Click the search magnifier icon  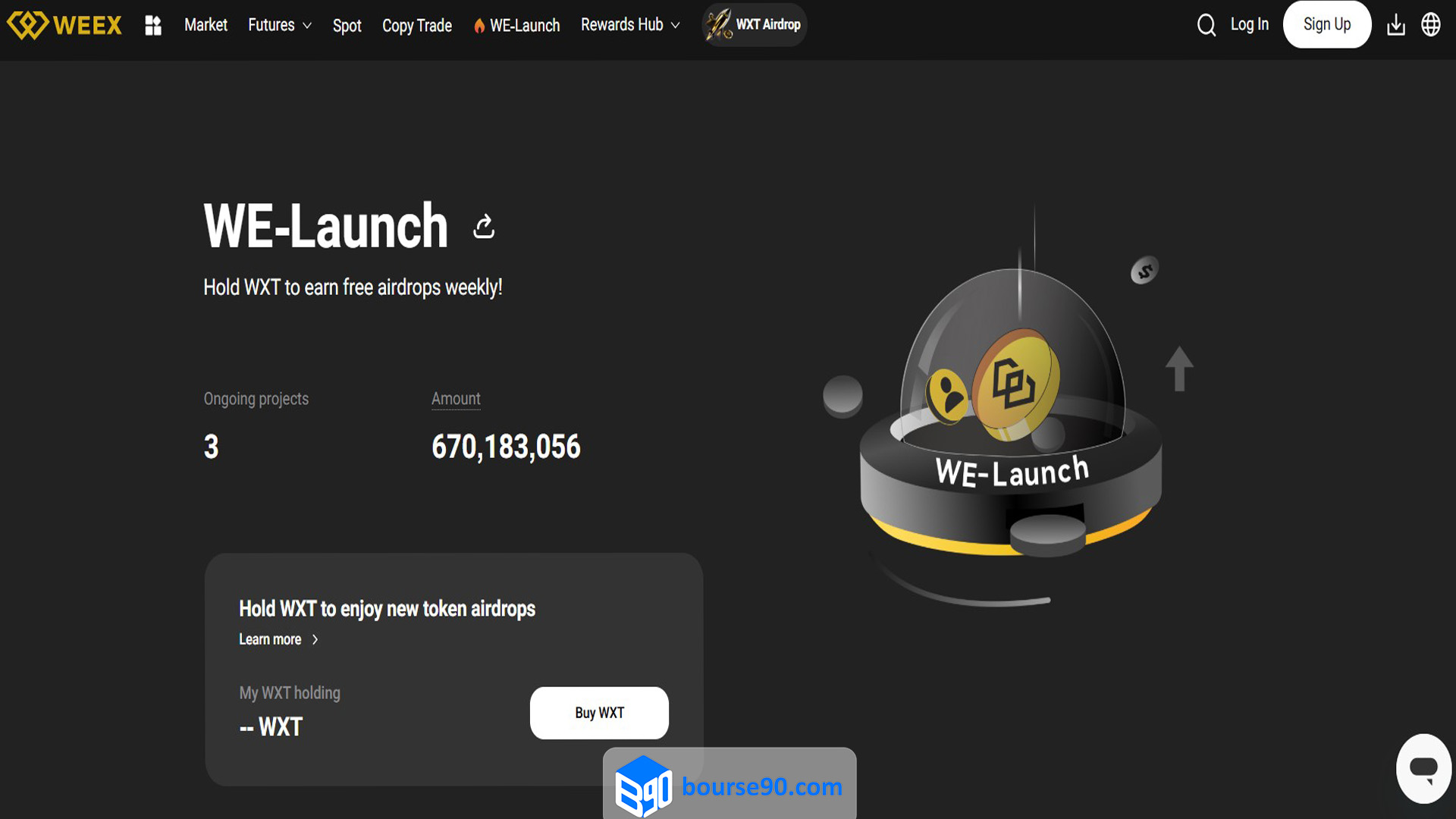click(1207, 25)
